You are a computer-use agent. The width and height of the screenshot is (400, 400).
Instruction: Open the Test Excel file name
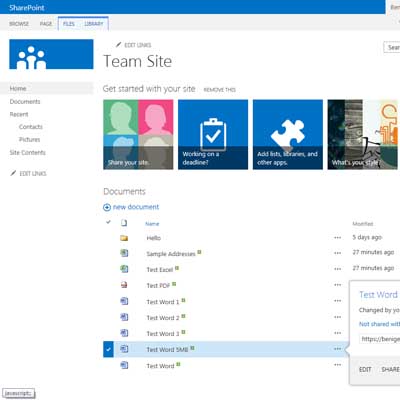coord(160,269)
